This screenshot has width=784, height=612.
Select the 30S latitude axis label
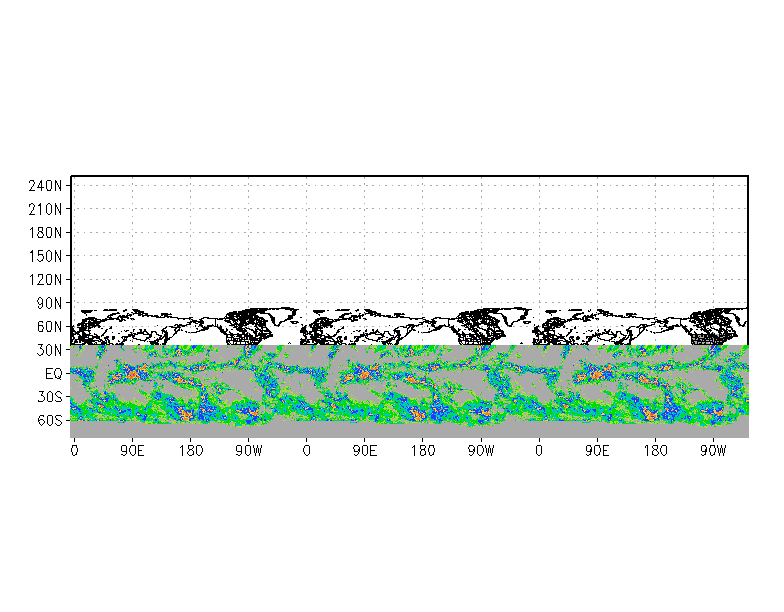click(49, 397)
